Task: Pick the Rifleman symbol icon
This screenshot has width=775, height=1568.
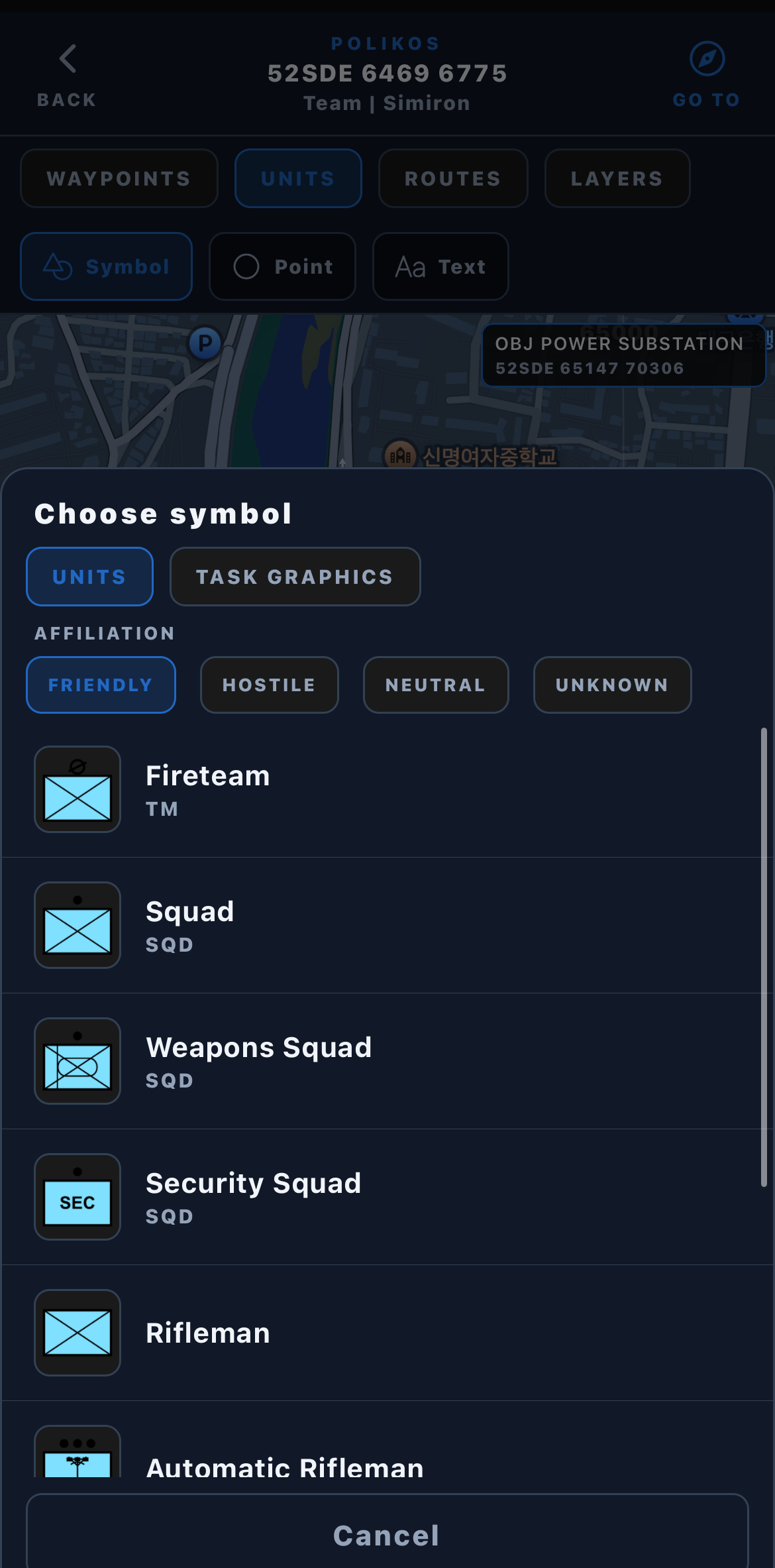Action: pyautogui.click(x=77, y=1333)
